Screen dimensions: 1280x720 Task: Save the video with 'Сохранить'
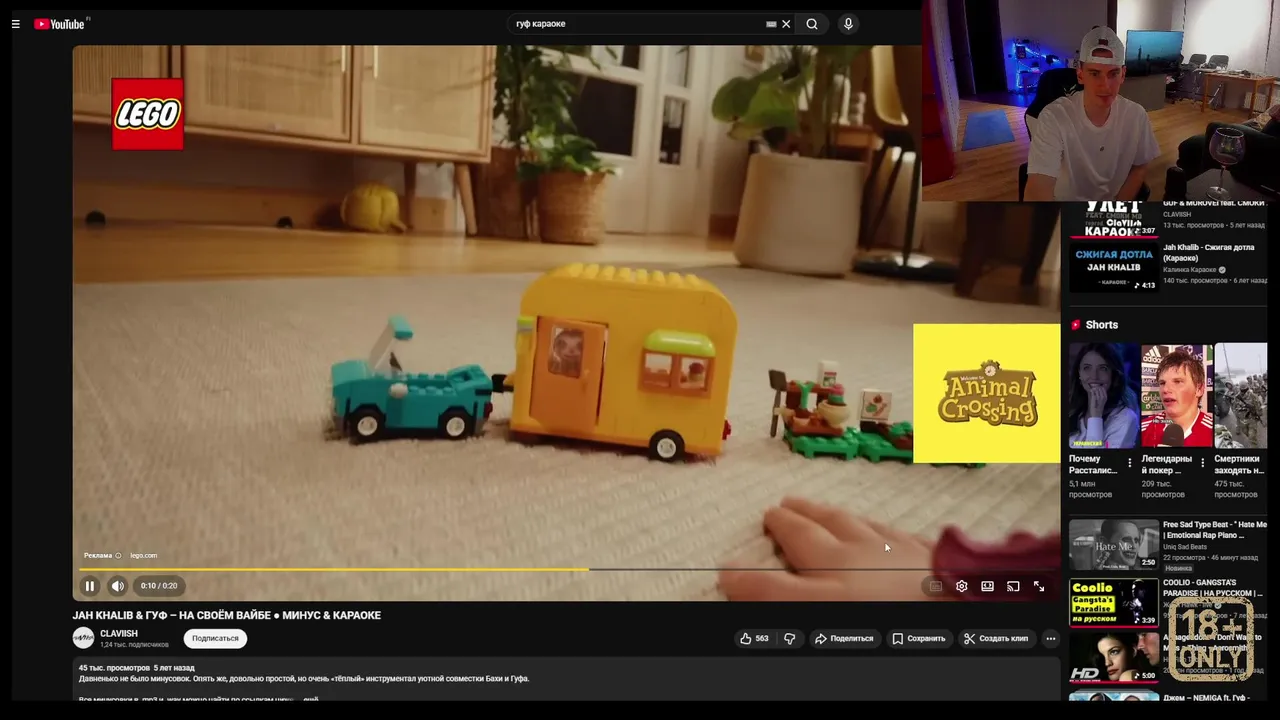click(x=918, y=638)
